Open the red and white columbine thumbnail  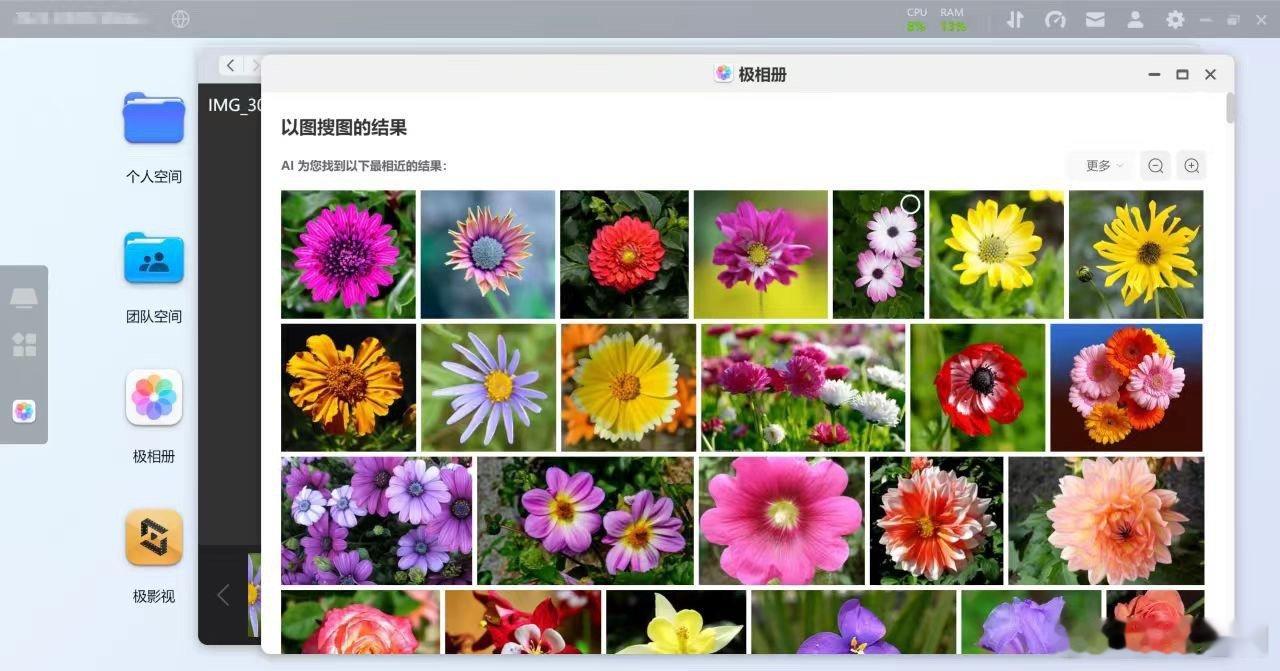523,622
